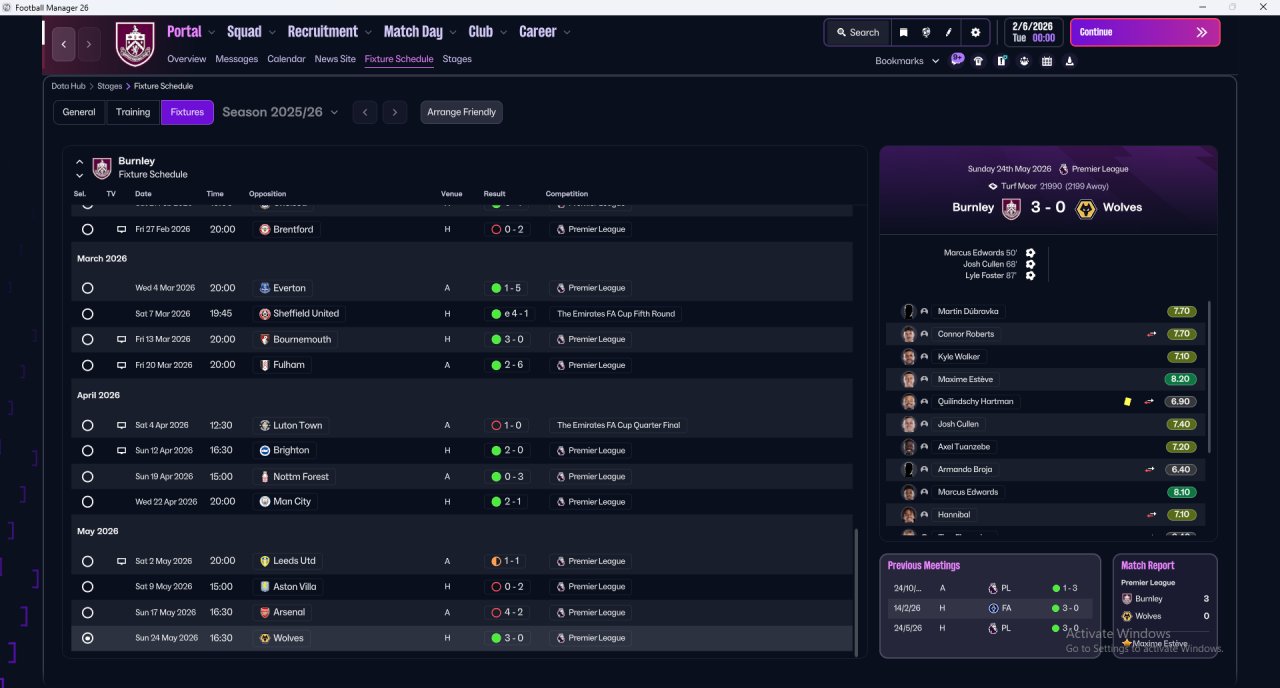The height and width of the screenshot is (688, 1280).
Task: Go to the next season with the right arrow
Action: coord(395,112)
